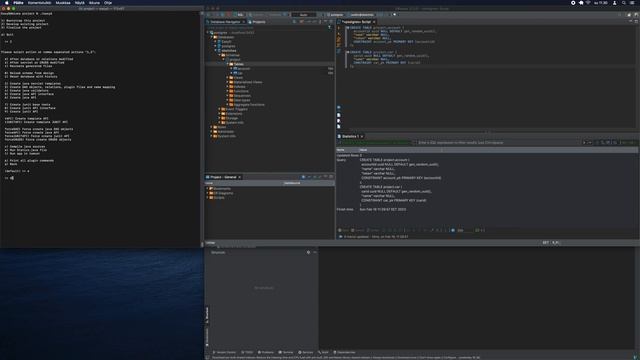Screen dimensions: 640x360
Task: Select the Extensions folder
Action: (232, 113)
